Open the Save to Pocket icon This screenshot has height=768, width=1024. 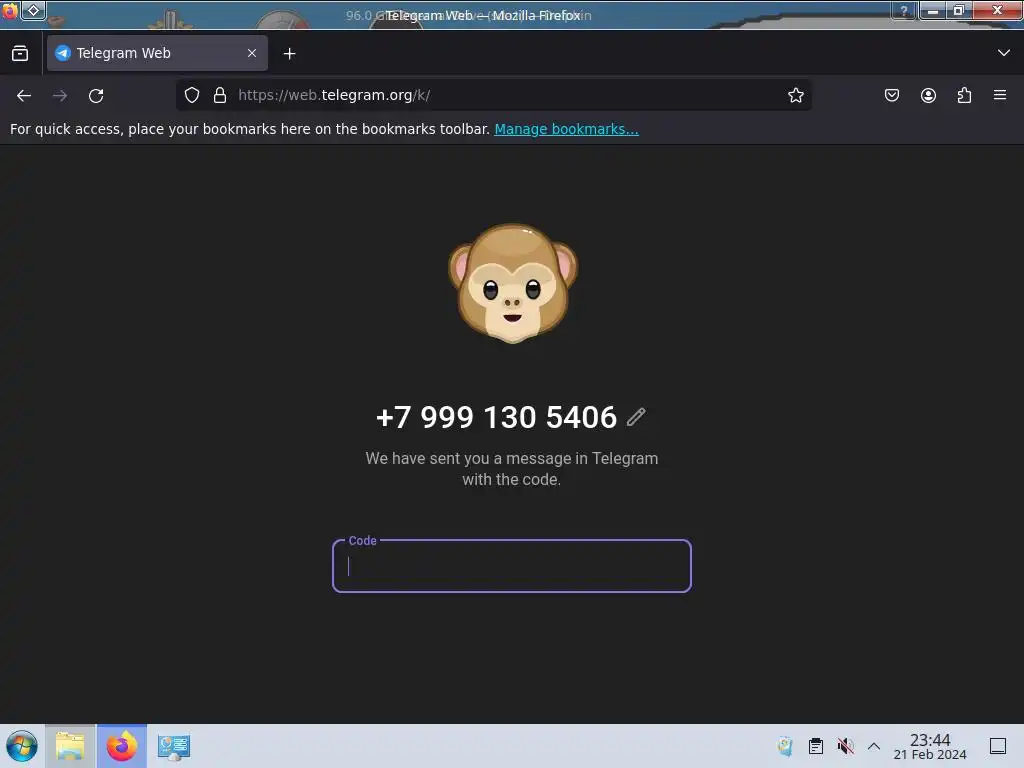coord(891,95)
